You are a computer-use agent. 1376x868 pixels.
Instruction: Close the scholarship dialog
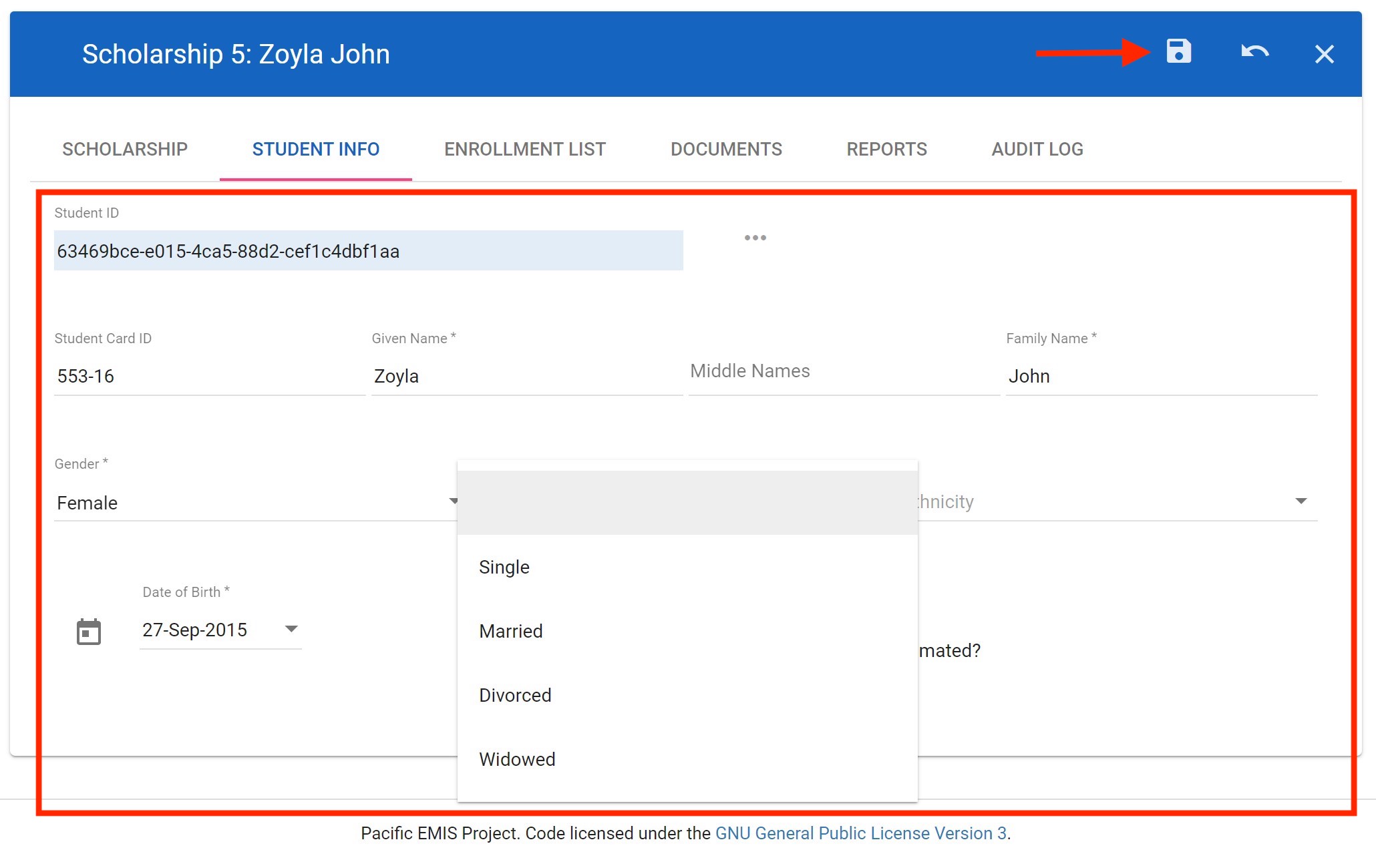point(1324,54)
